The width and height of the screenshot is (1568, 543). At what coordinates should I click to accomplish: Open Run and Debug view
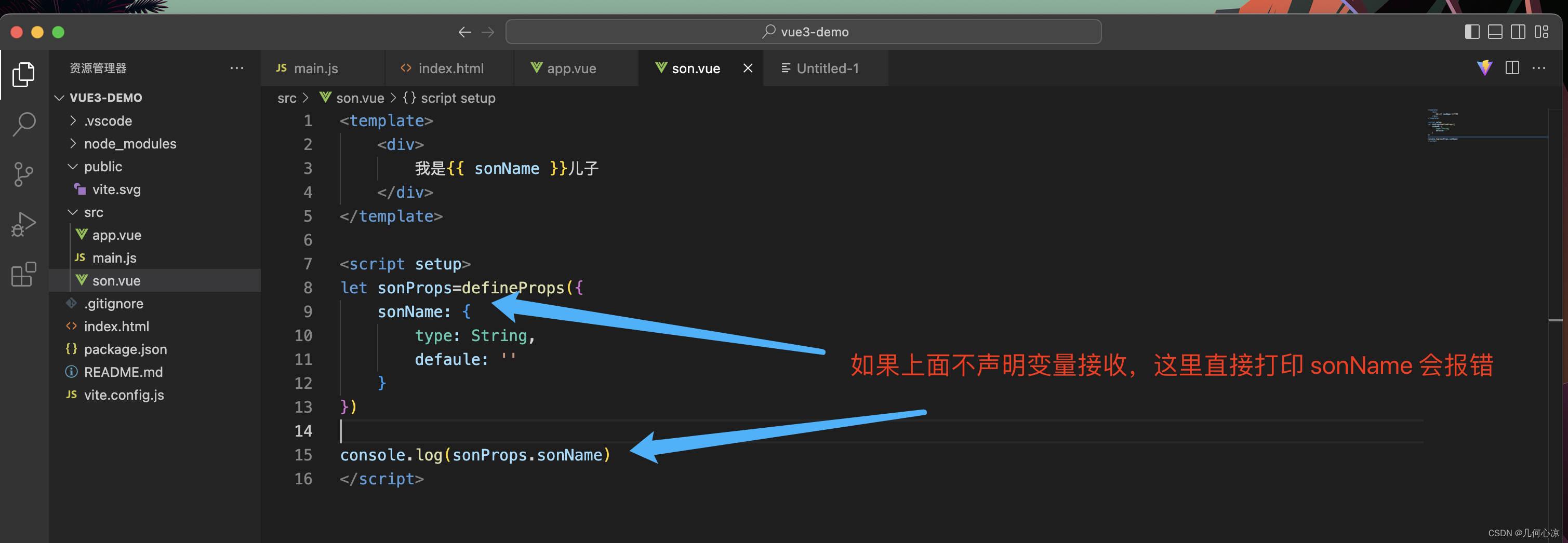[24, 224]
